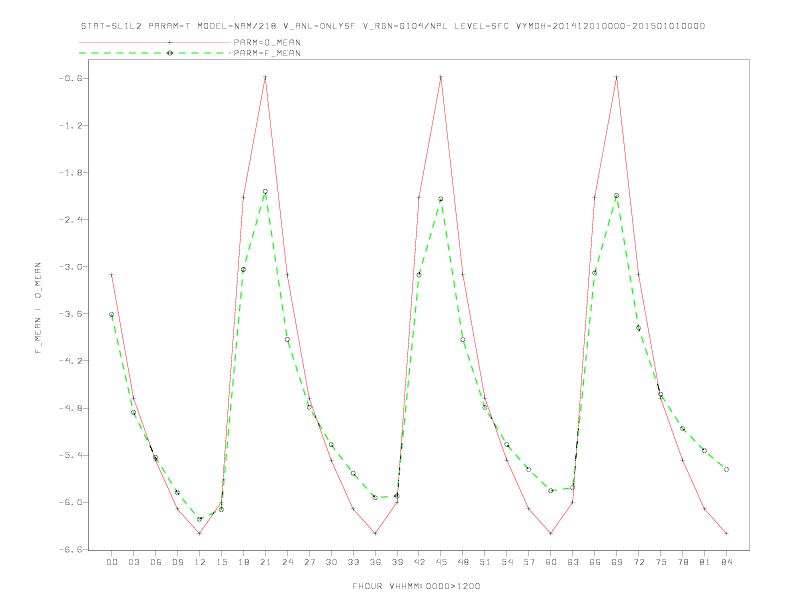Click the 72 forecast hour tick label
The width and height of the screenshot is (792, 612).
tap(638, 562)
